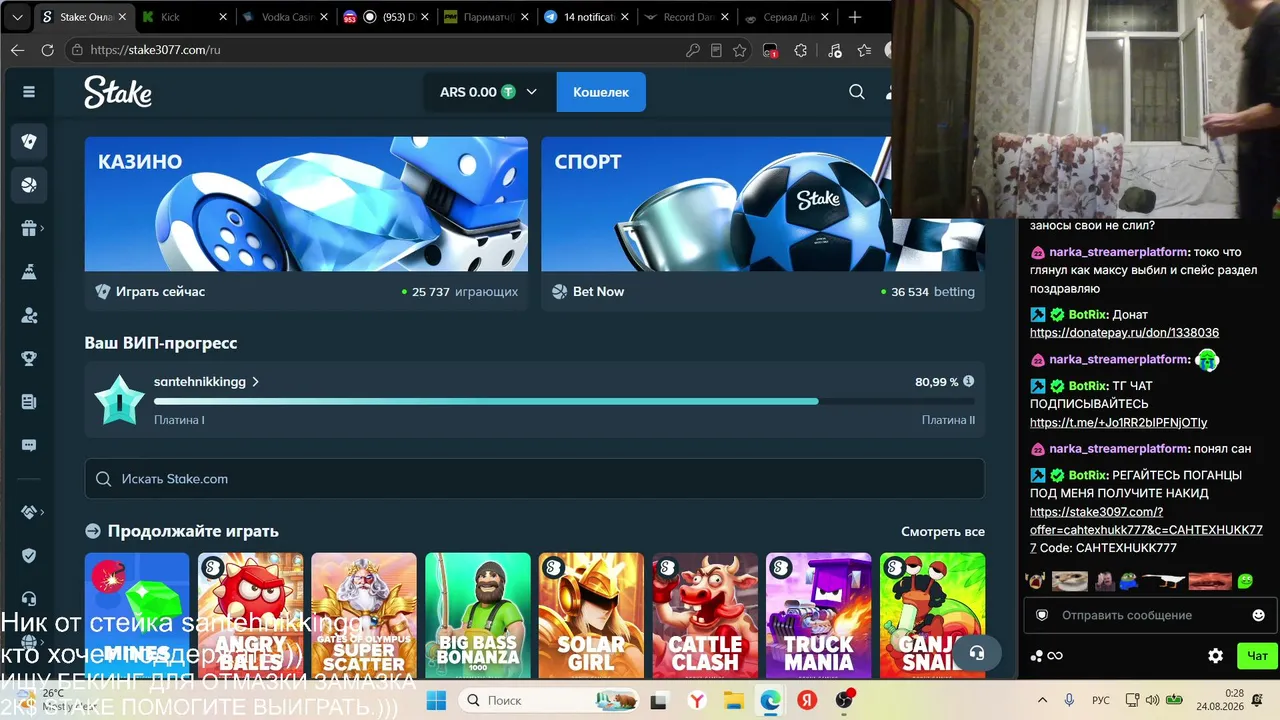The image size is (1280, 720).
Task: Click the VIP progress info icon
Action: coord(968,381)
